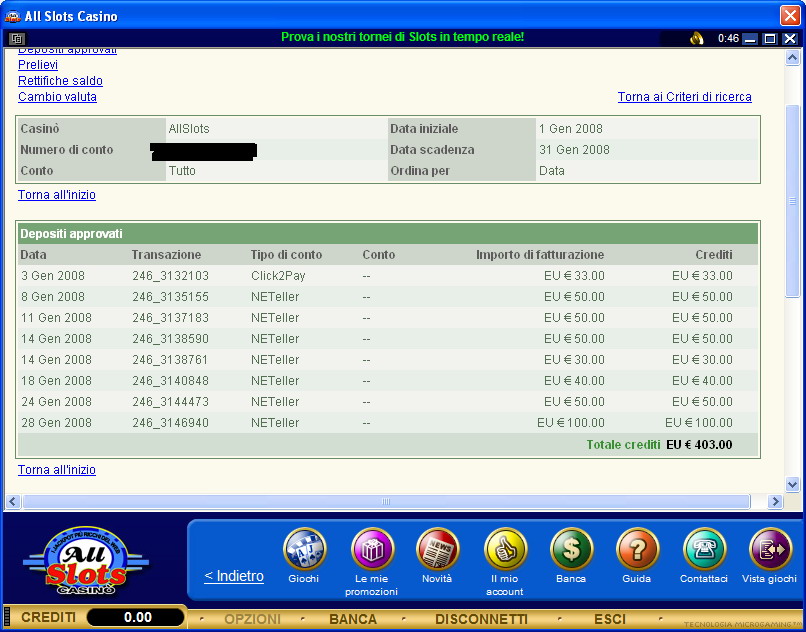Select transaction 246_3132103
The height and width of the screenshot is (632, 806).
point(171,276)
